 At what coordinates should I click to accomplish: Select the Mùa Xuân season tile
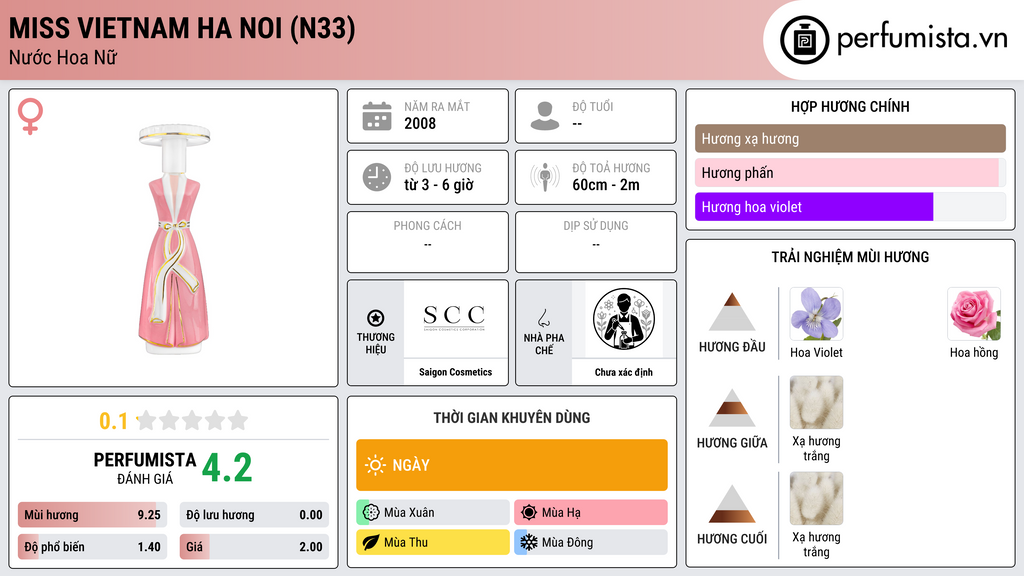click(x=433, y=512)
